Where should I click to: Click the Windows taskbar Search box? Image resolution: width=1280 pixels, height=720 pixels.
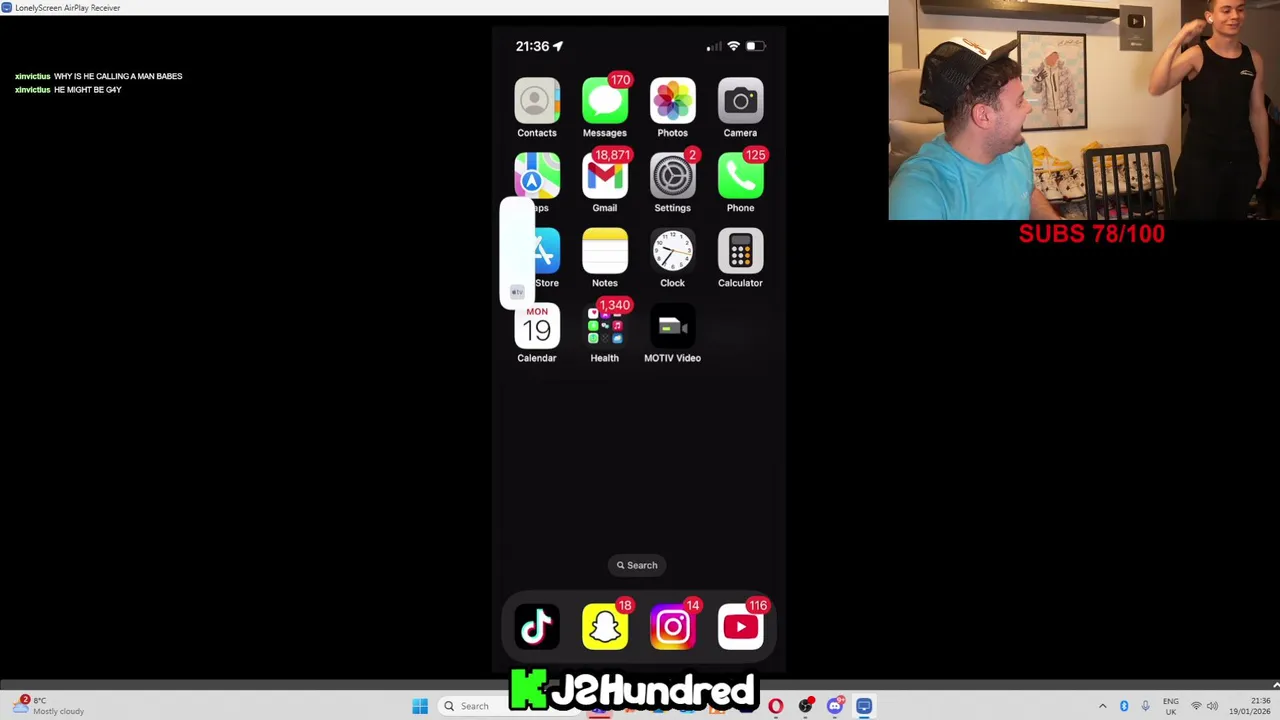point(475,706)
